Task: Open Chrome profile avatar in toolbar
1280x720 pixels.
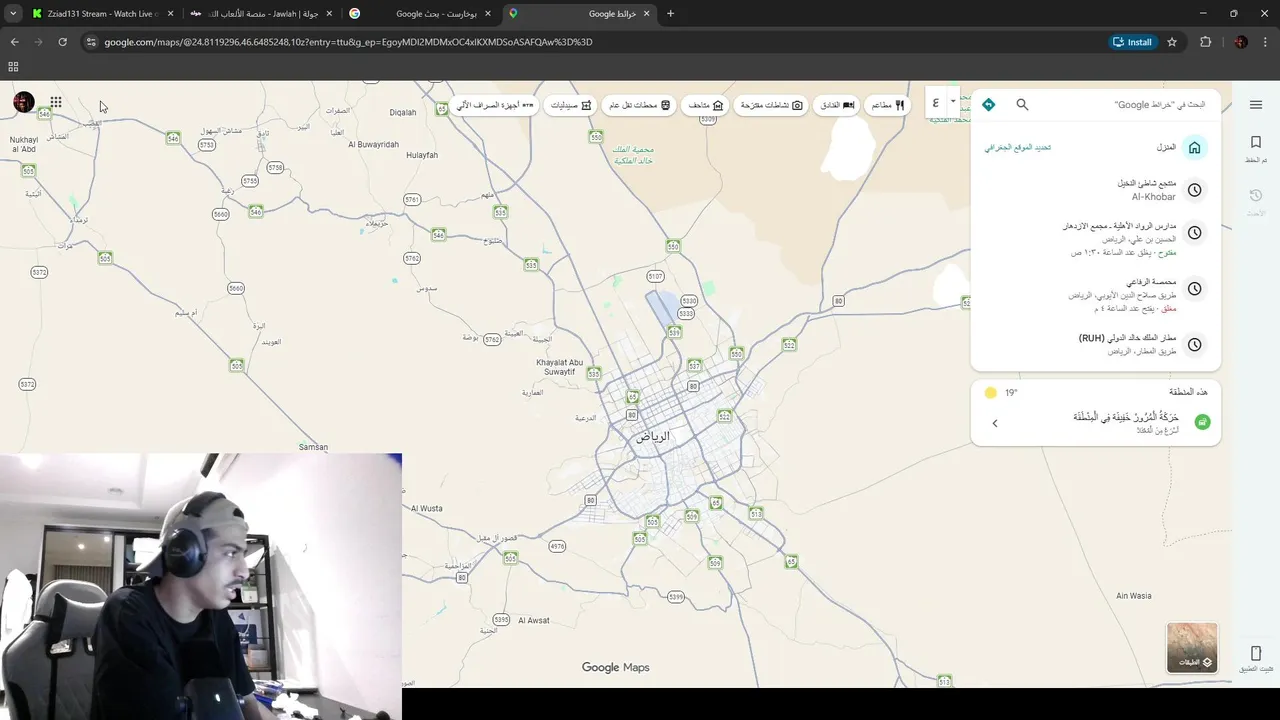Action: [1241, 42]
